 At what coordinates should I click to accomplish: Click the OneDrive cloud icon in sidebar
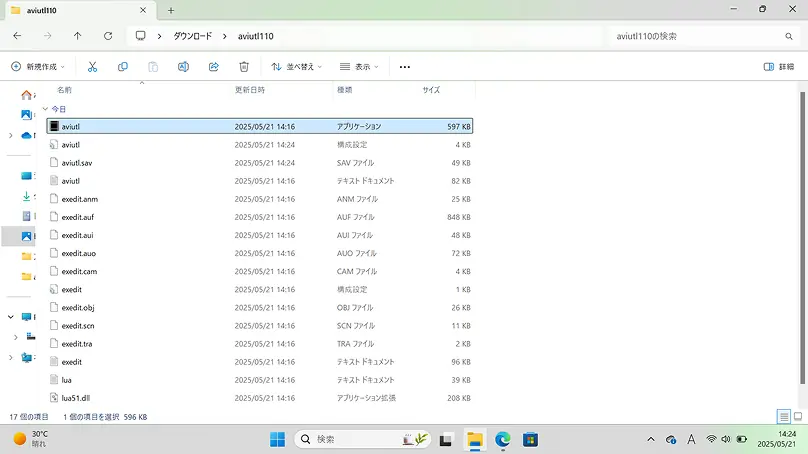click(26, 136)
